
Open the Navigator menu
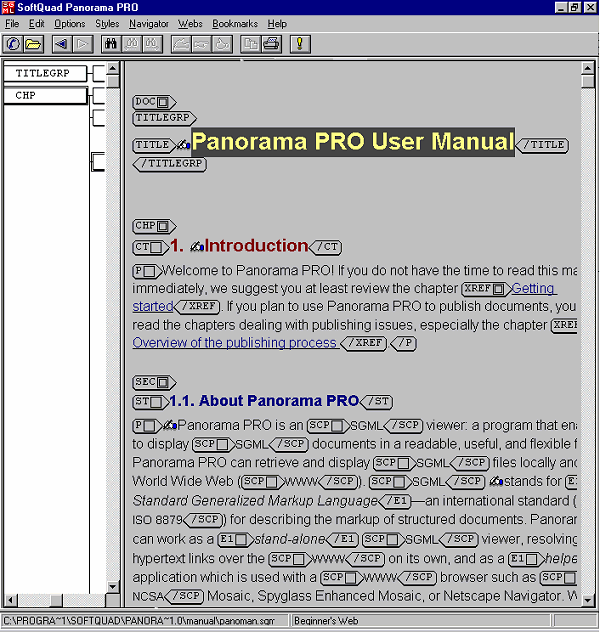click(148, 23)
